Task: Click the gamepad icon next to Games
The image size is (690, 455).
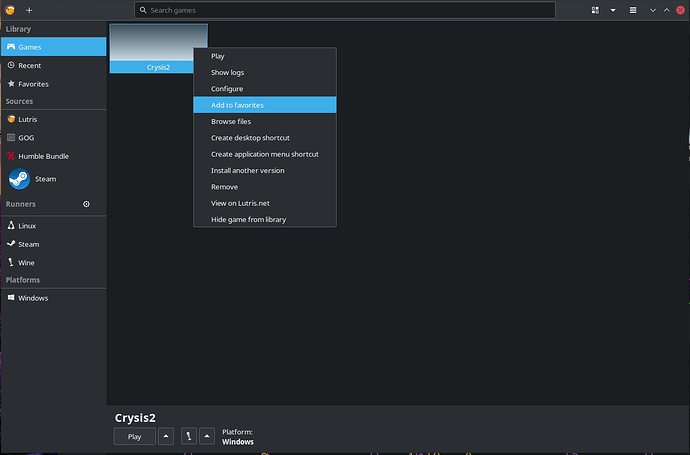Action: [x=11, y=47]
